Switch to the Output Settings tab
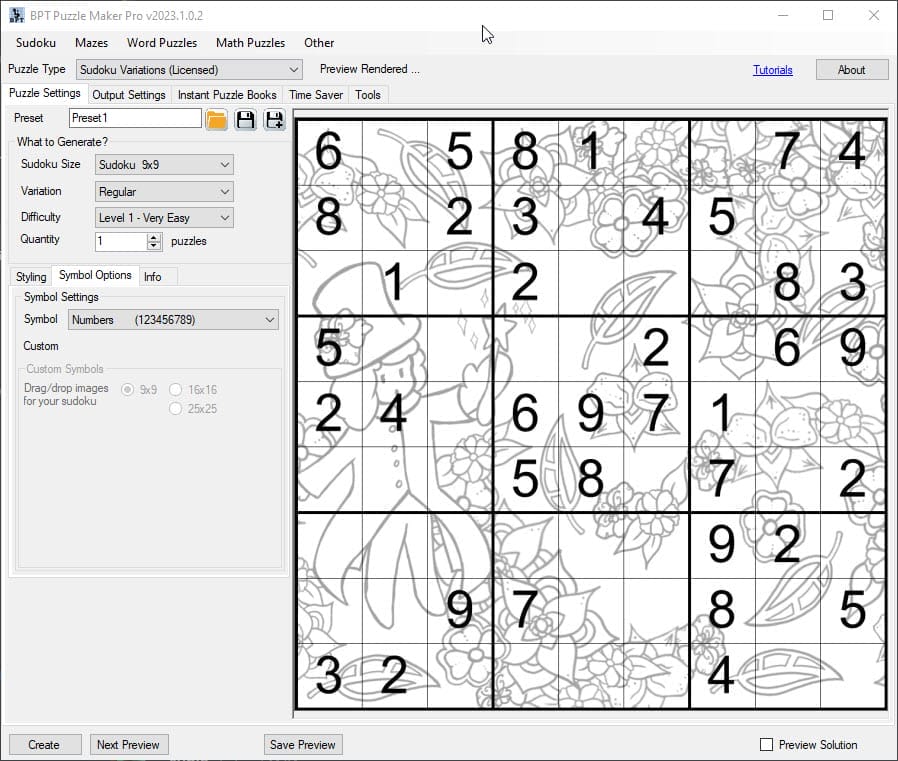The image size is (898, 761). tap(129, 95)
